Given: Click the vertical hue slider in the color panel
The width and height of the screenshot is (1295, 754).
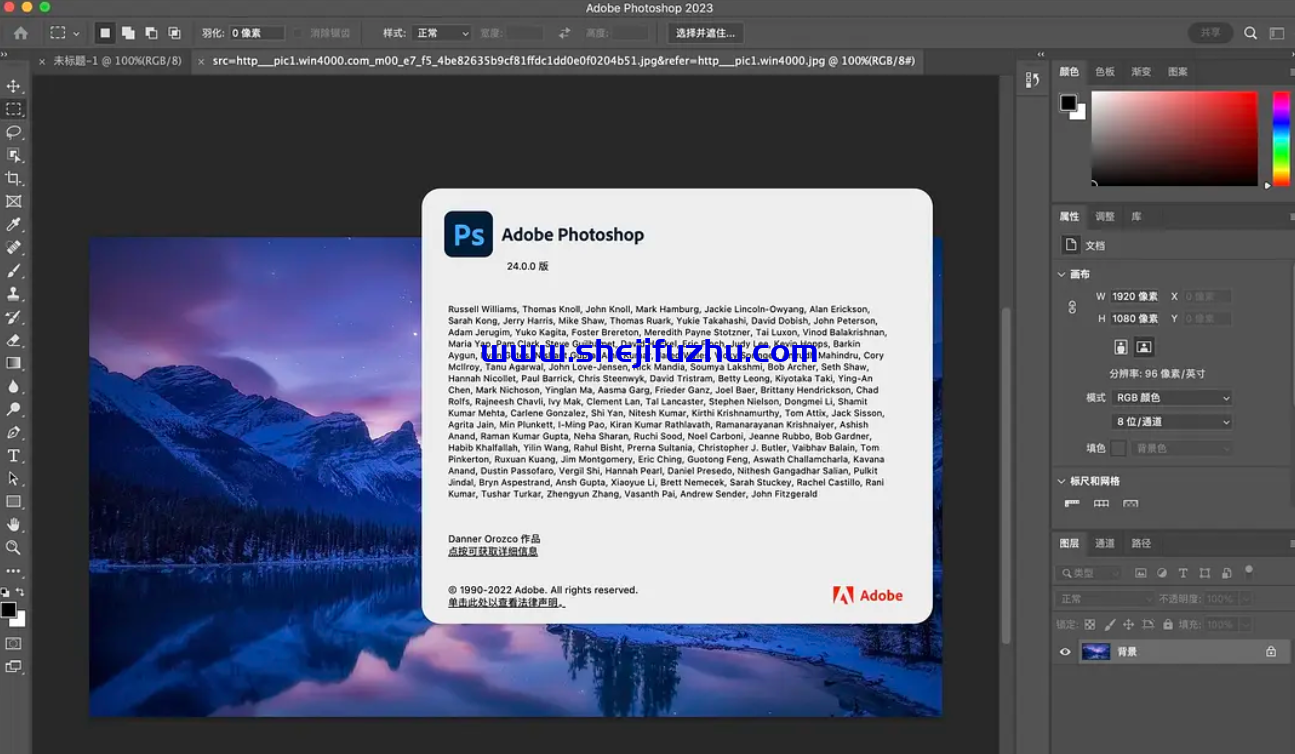Looking at the screenshot, I should 1280,138.
